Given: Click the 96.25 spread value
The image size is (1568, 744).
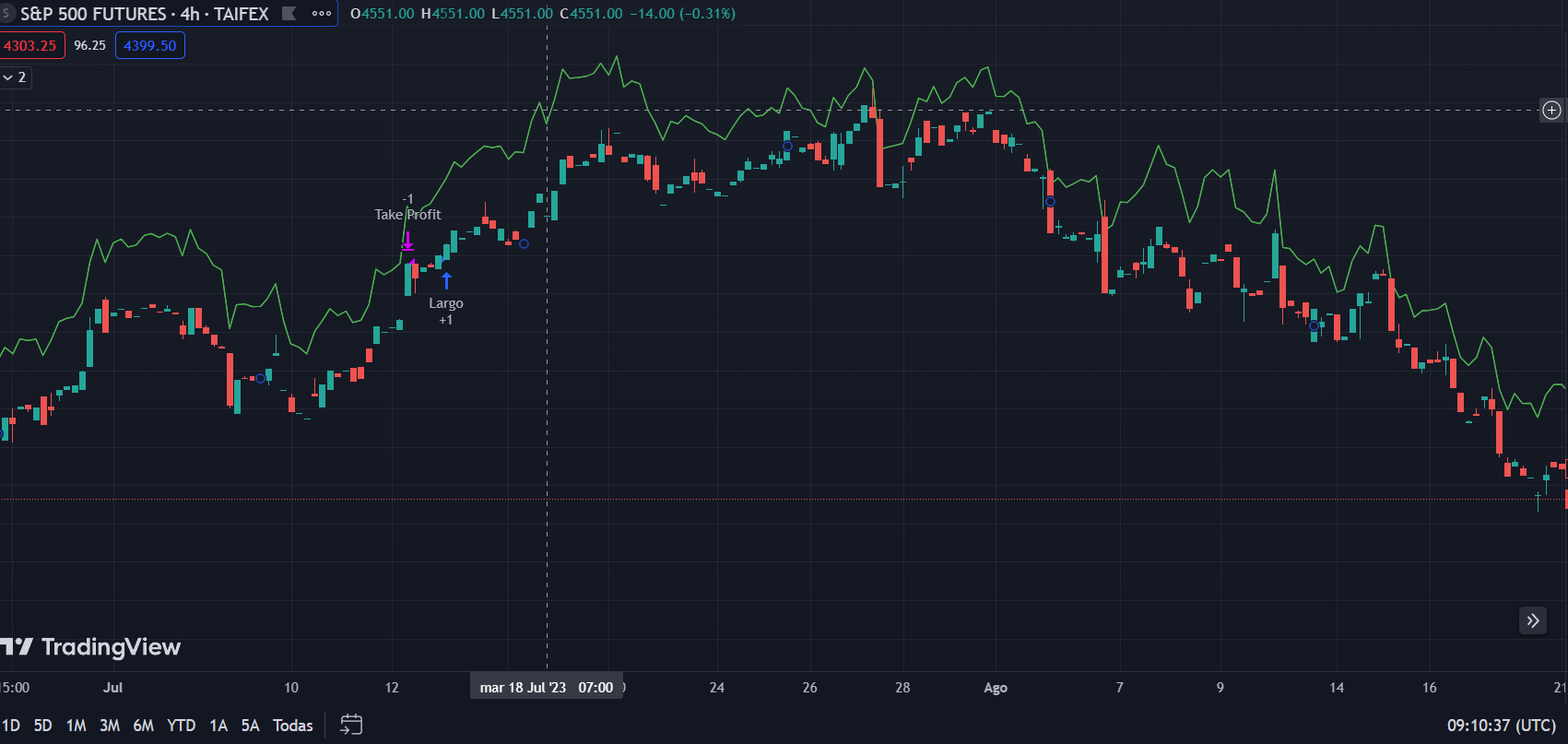Looking at the screenshot, I should click(90, 45).
